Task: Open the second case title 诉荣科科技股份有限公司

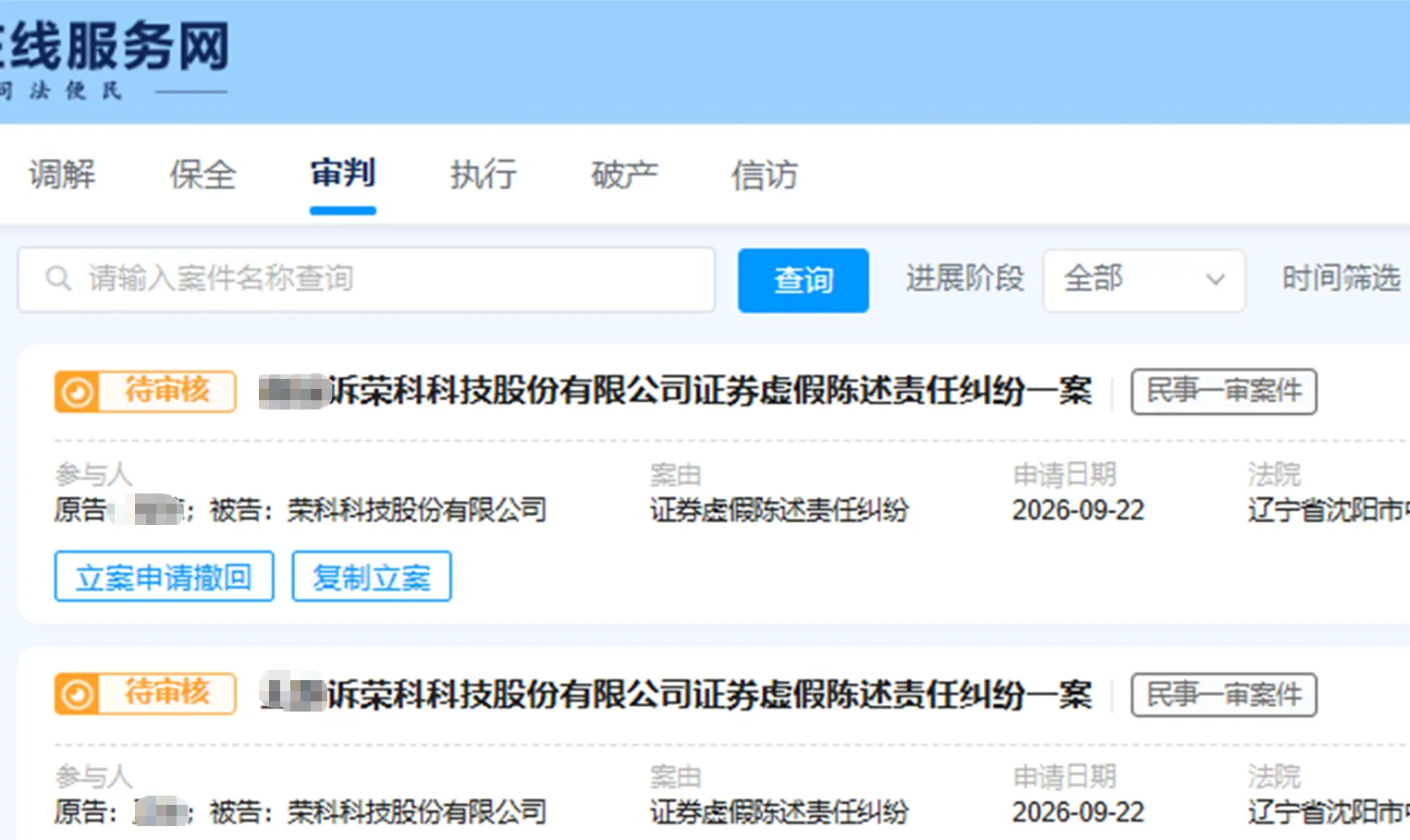Action: point(675,694)
